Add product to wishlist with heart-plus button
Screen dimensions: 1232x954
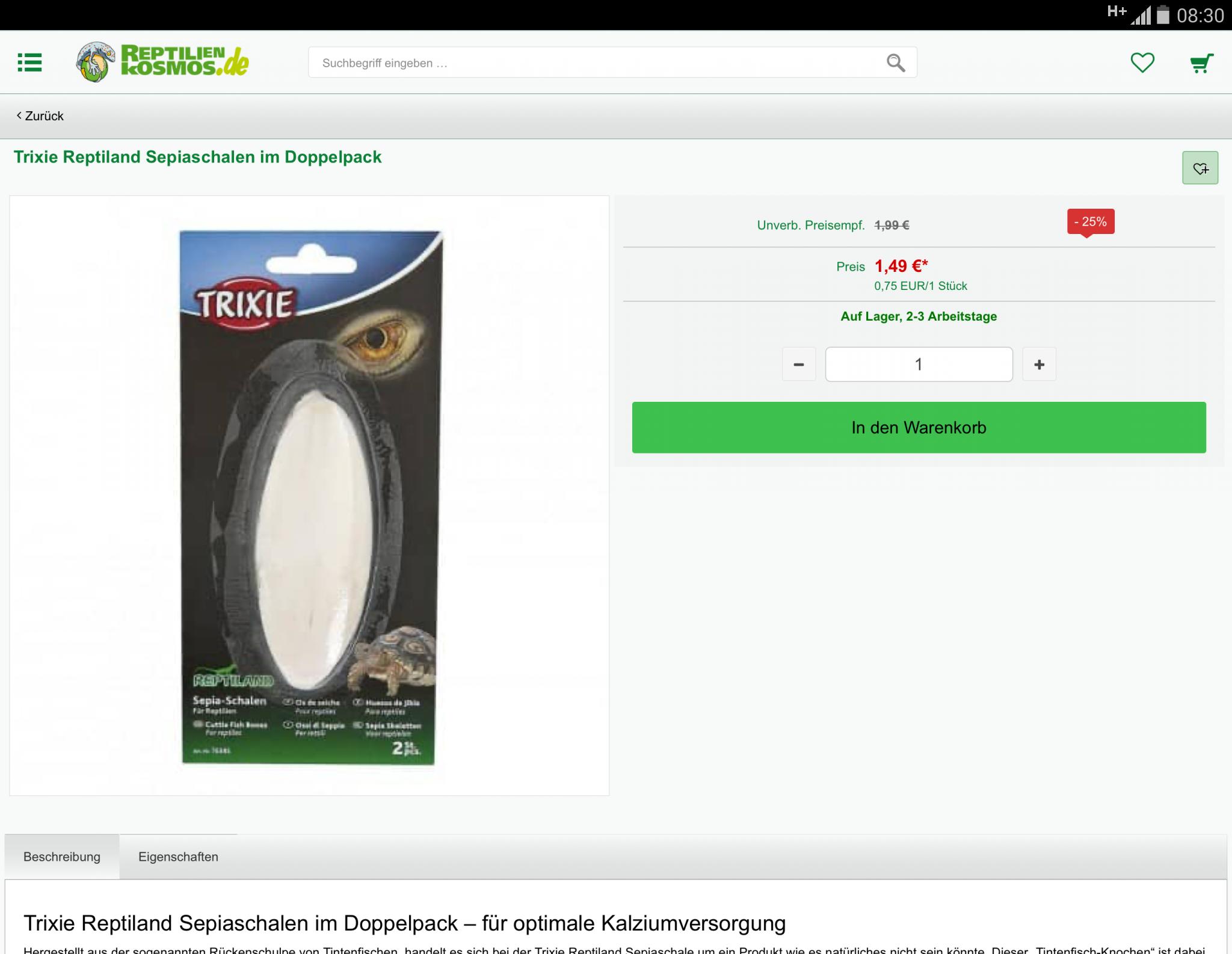(1200, 168)
